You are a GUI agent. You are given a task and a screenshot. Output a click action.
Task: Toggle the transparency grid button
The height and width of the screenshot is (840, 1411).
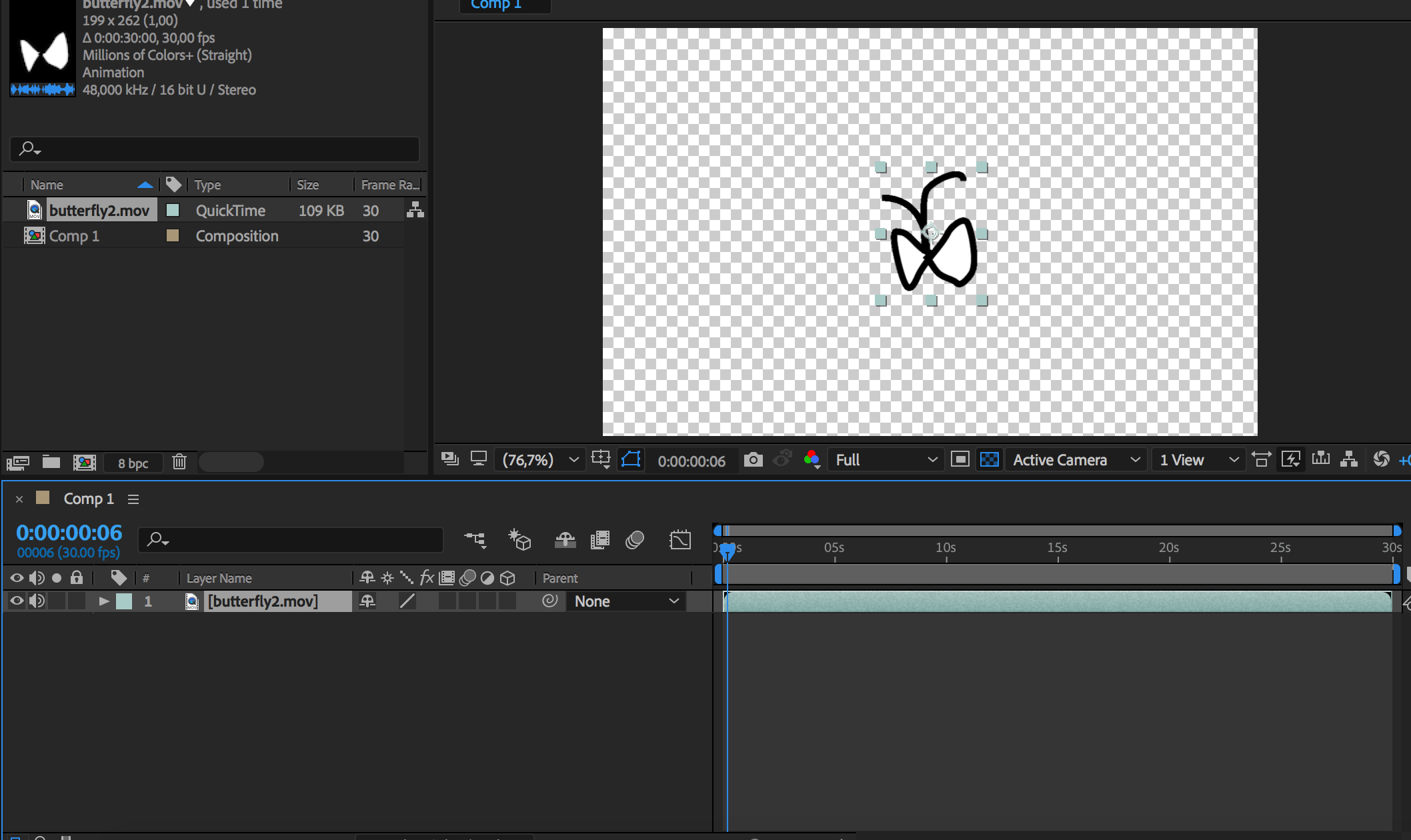click(990, 459)
